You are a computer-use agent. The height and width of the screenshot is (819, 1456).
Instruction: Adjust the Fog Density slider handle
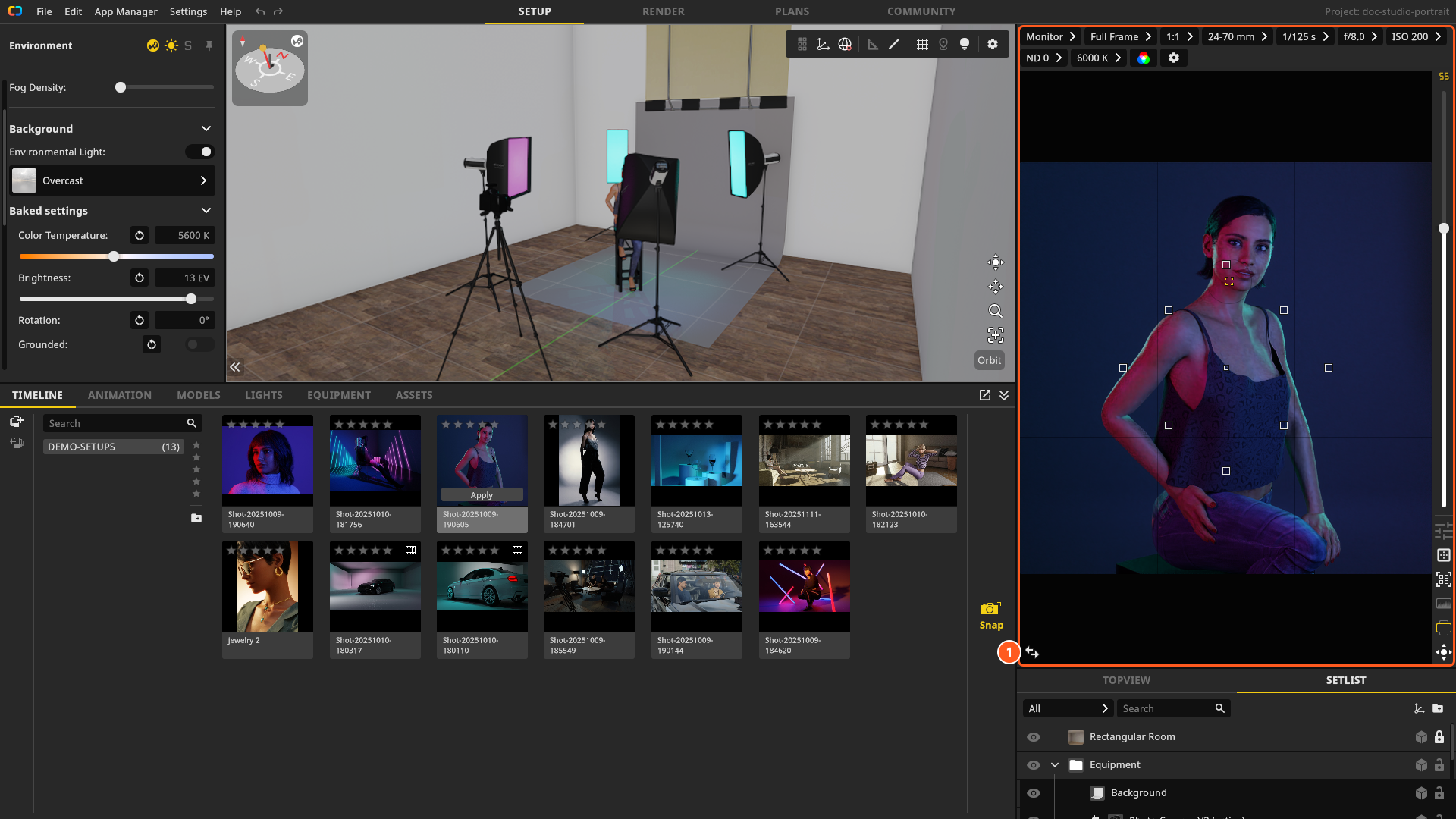pos(121,88)
